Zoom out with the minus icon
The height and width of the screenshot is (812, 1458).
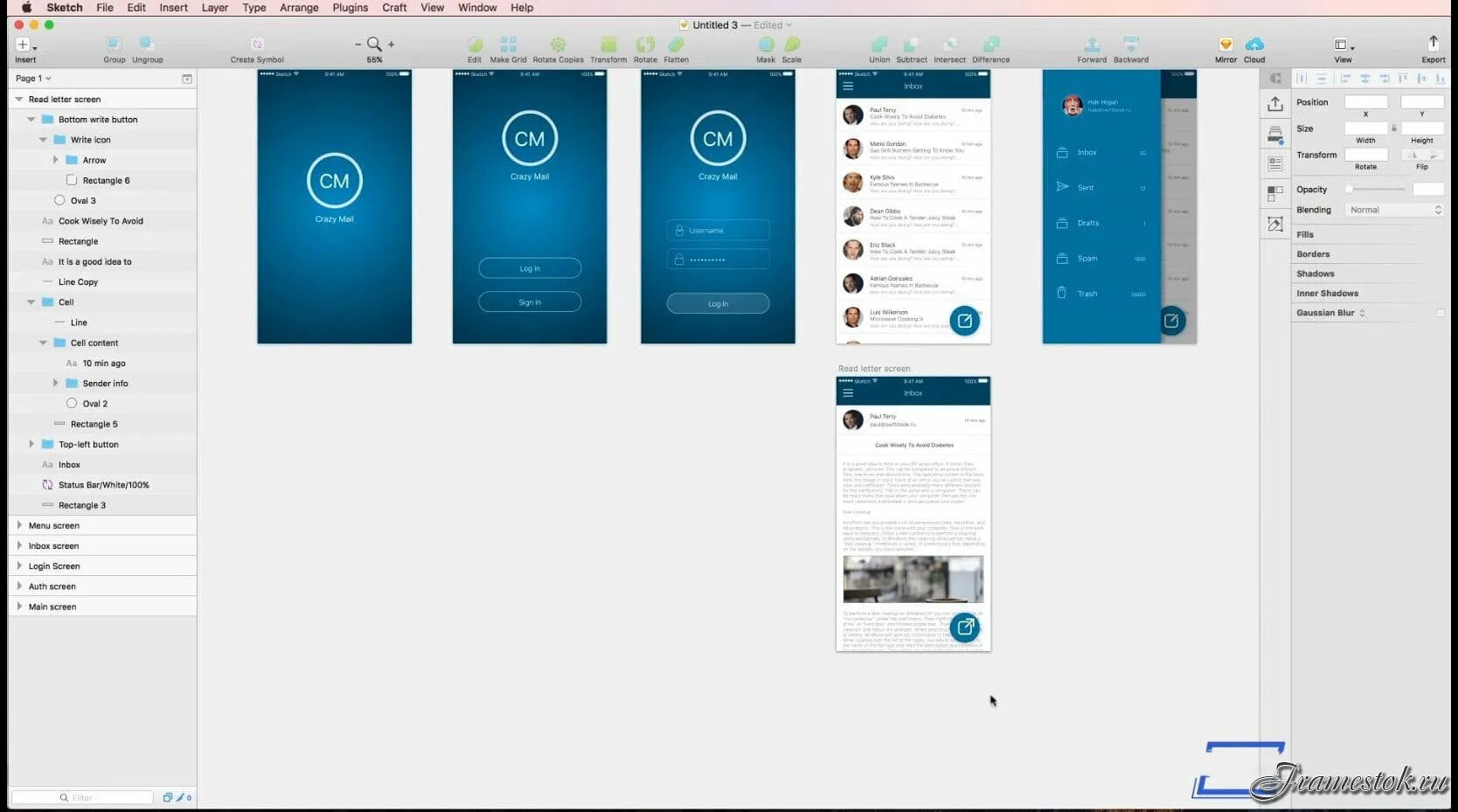[358, 44]
